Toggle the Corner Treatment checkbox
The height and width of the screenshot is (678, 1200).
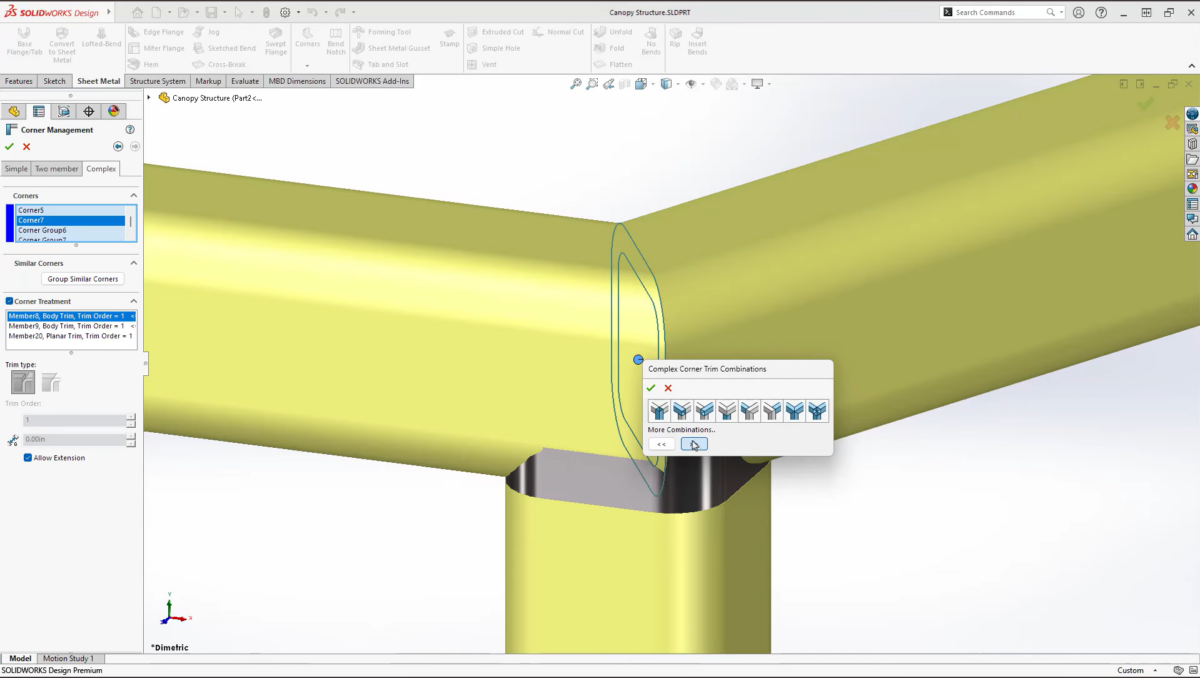coord(9,301)
